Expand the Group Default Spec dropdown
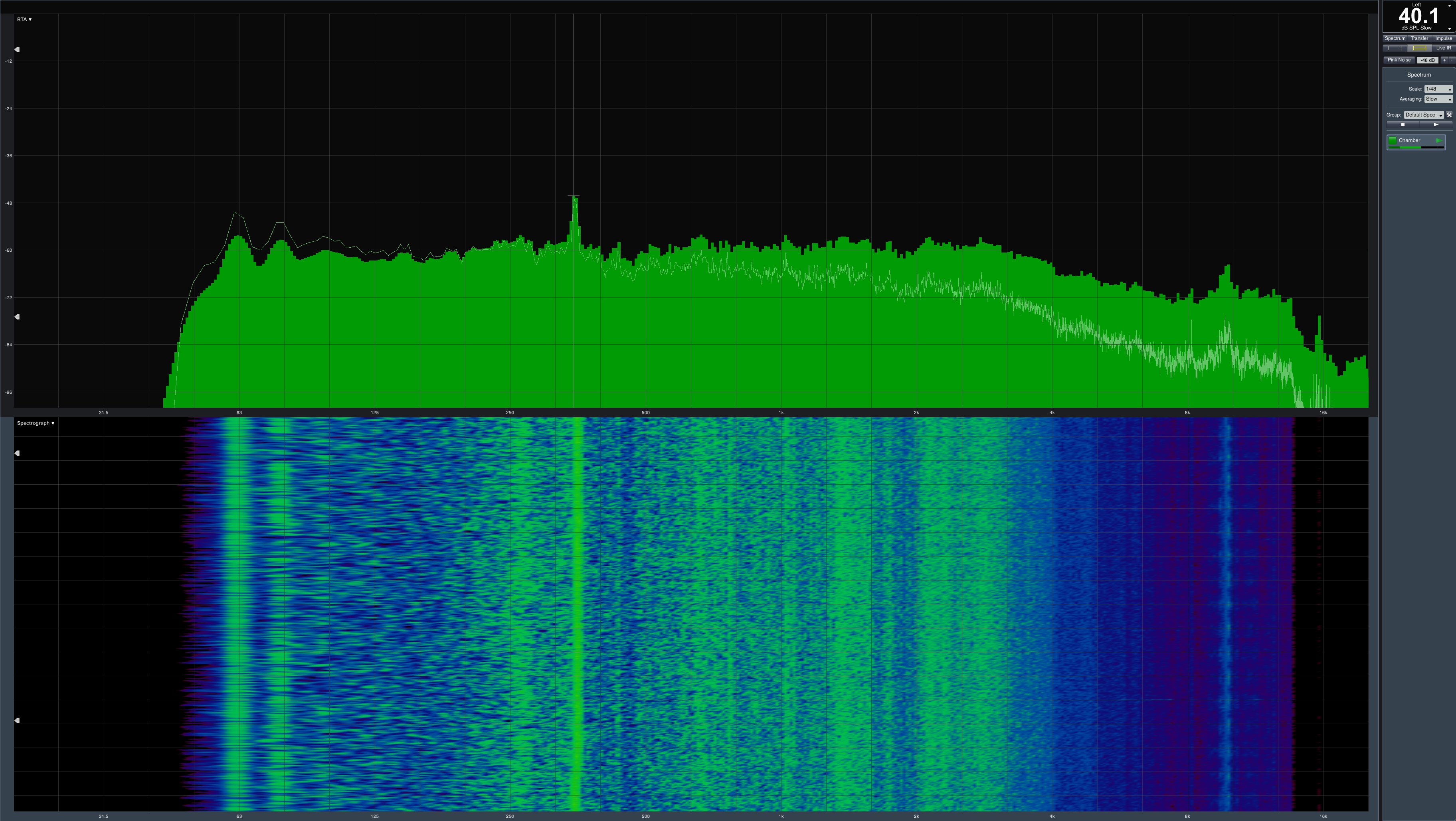 (1423, 115)
